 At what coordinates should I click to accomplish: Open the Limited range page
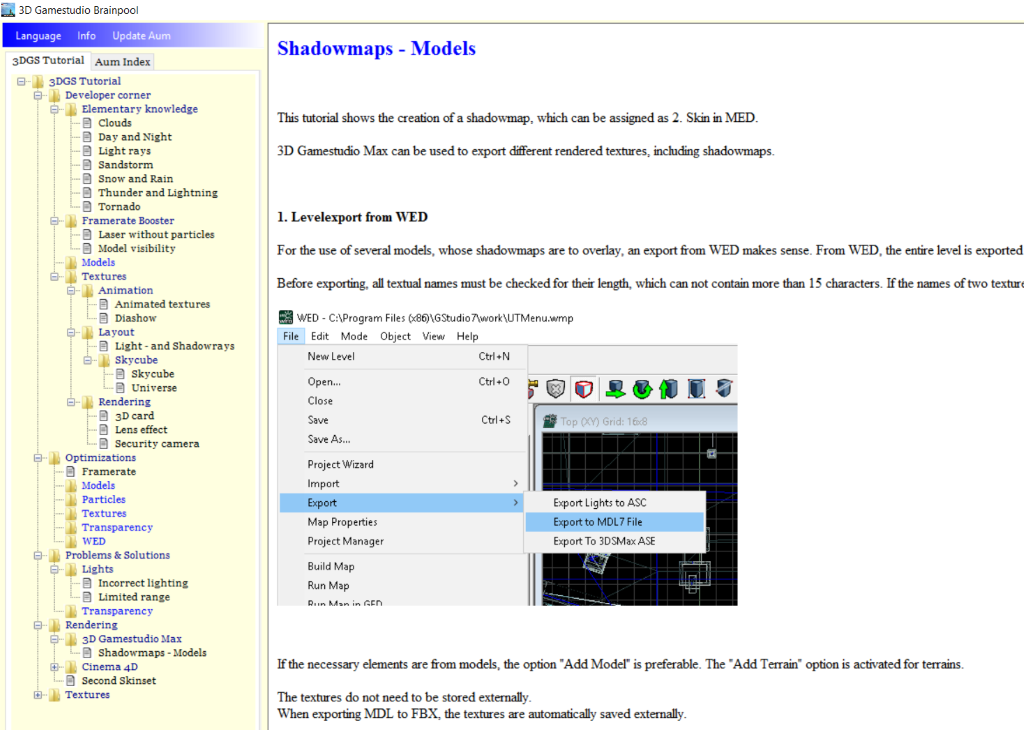click(134, 597)
